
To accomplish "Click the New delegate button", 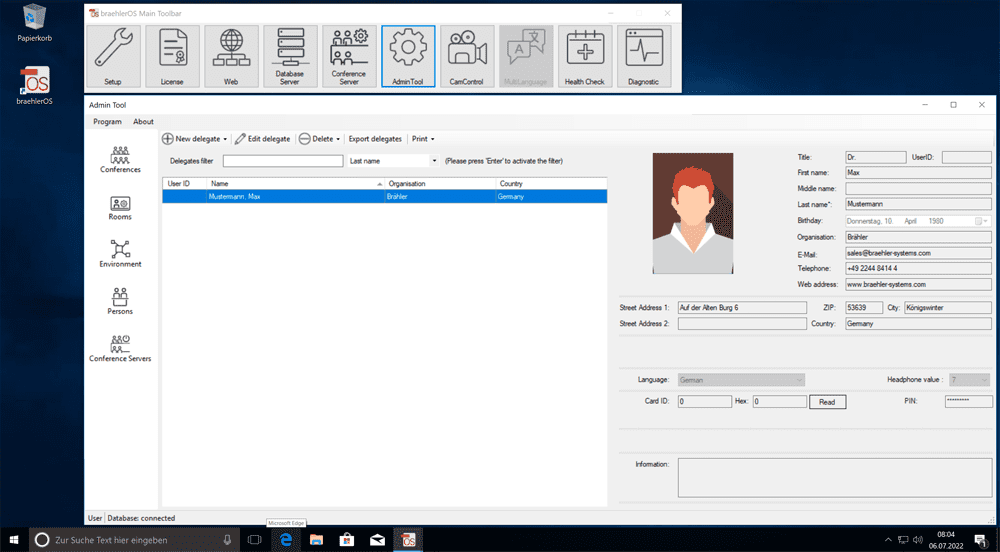I will [191, 139].
